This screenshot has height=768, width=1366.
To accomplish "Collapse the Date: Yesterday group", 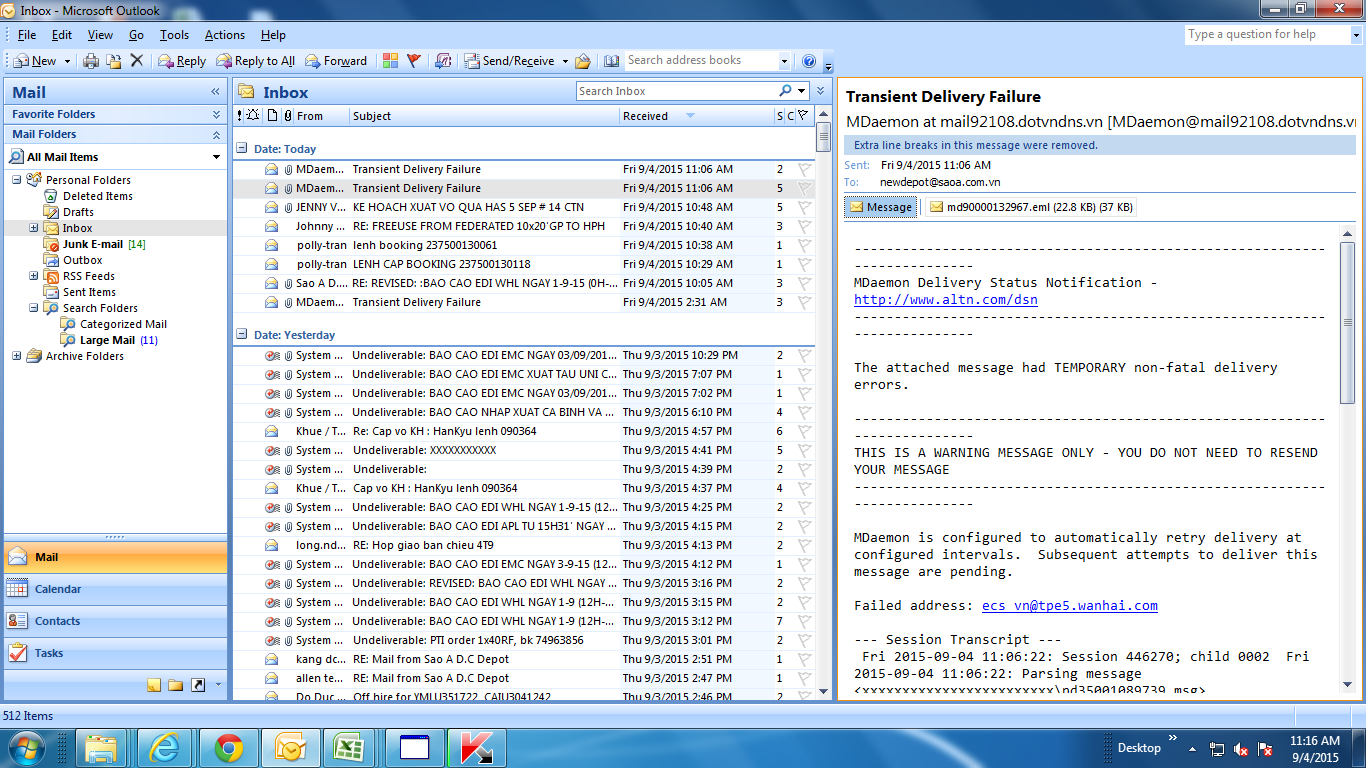I will tap(241, 334).
